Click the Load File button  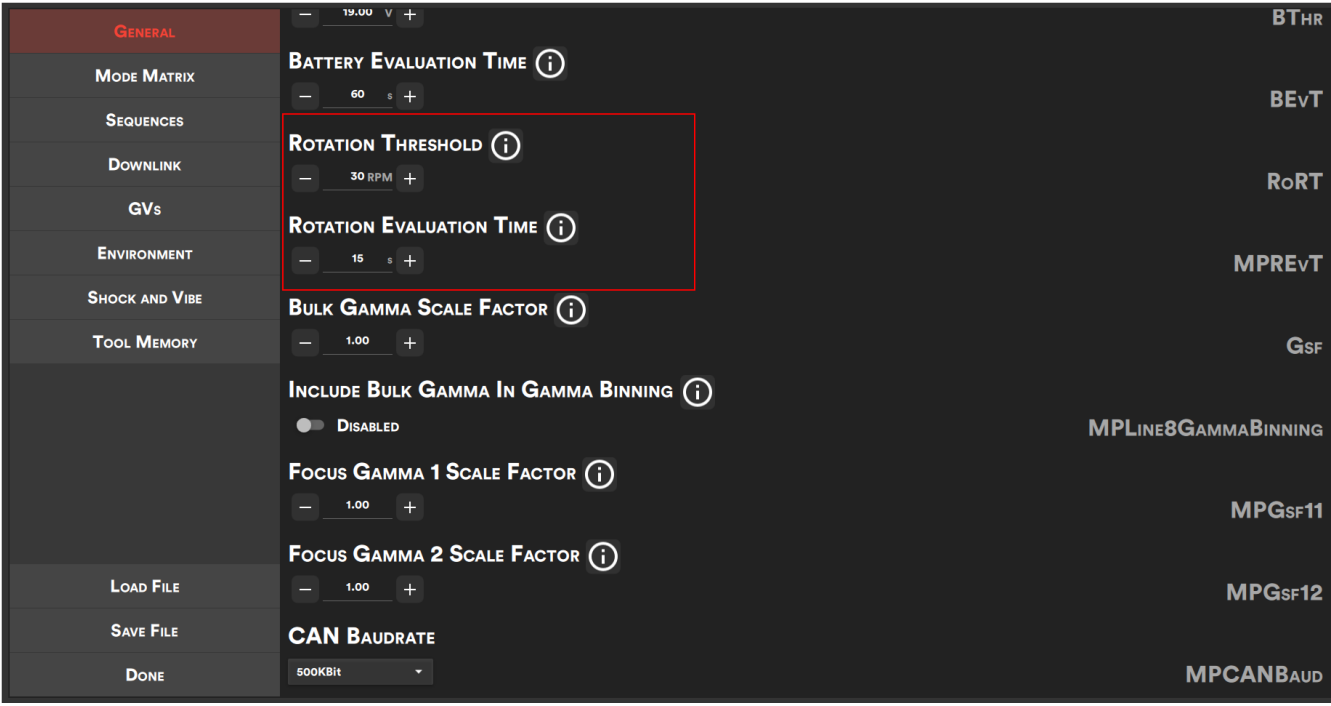145,587
